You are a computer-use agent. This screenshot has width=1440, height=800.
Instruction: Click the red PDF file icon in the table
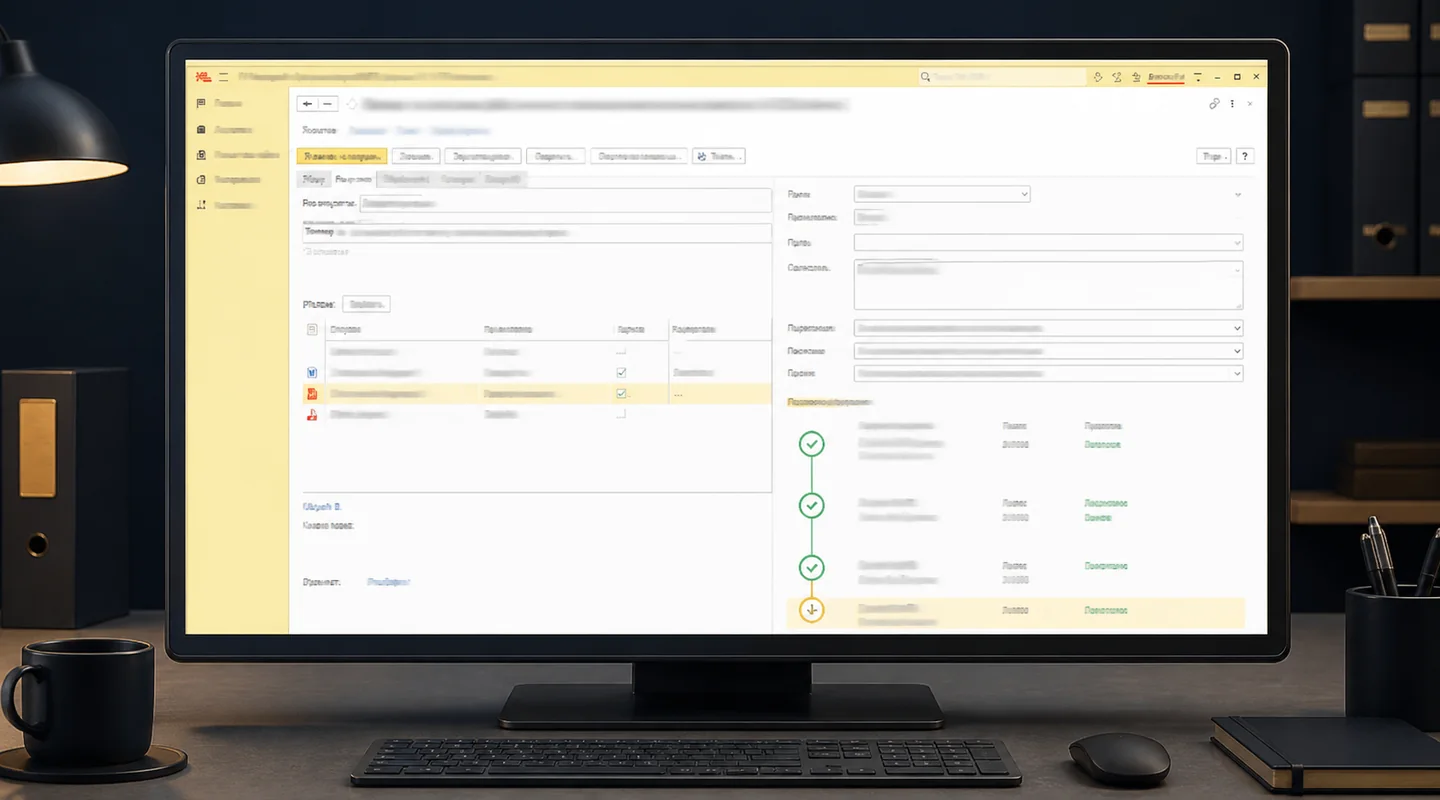pyautogui.click(x=312, y=414)
